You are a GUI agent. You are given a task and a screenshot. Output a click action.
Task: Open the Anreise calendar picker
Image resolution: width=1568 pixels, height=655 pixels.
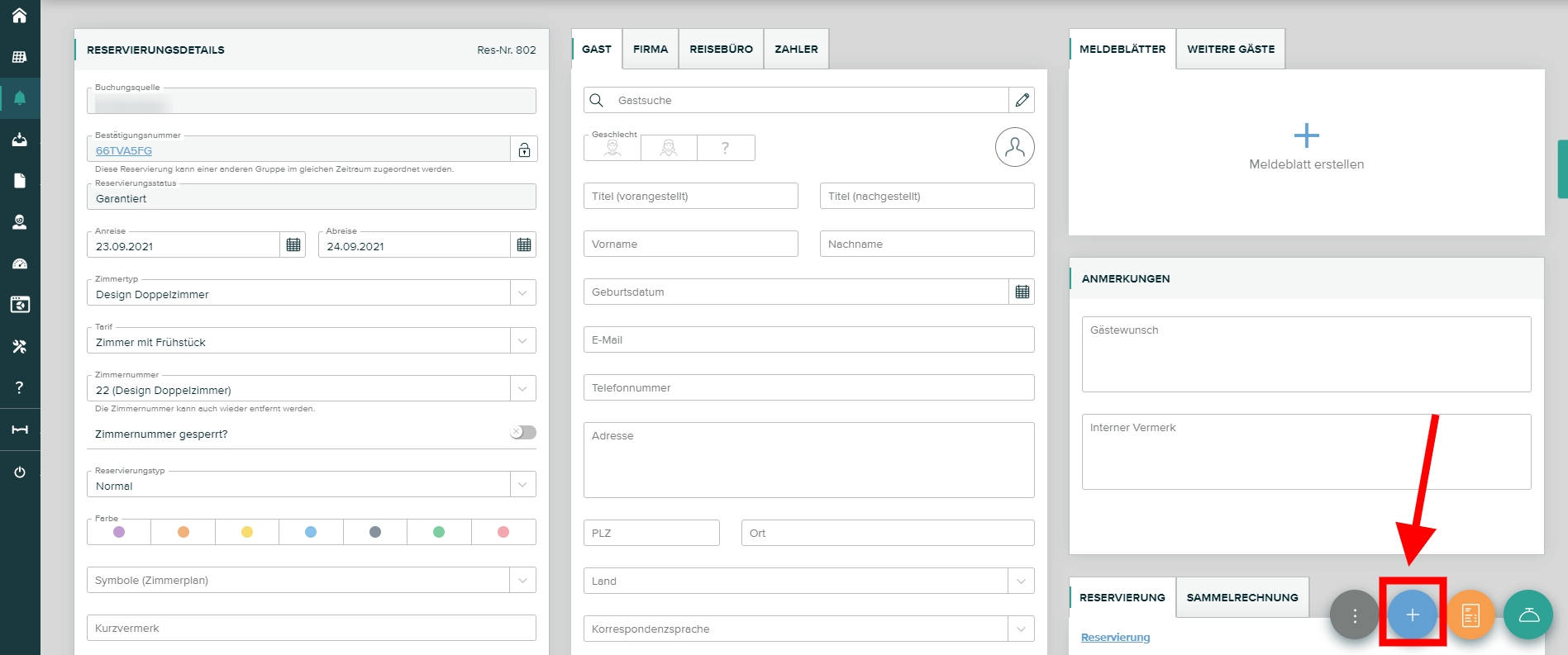coord(293,245)
